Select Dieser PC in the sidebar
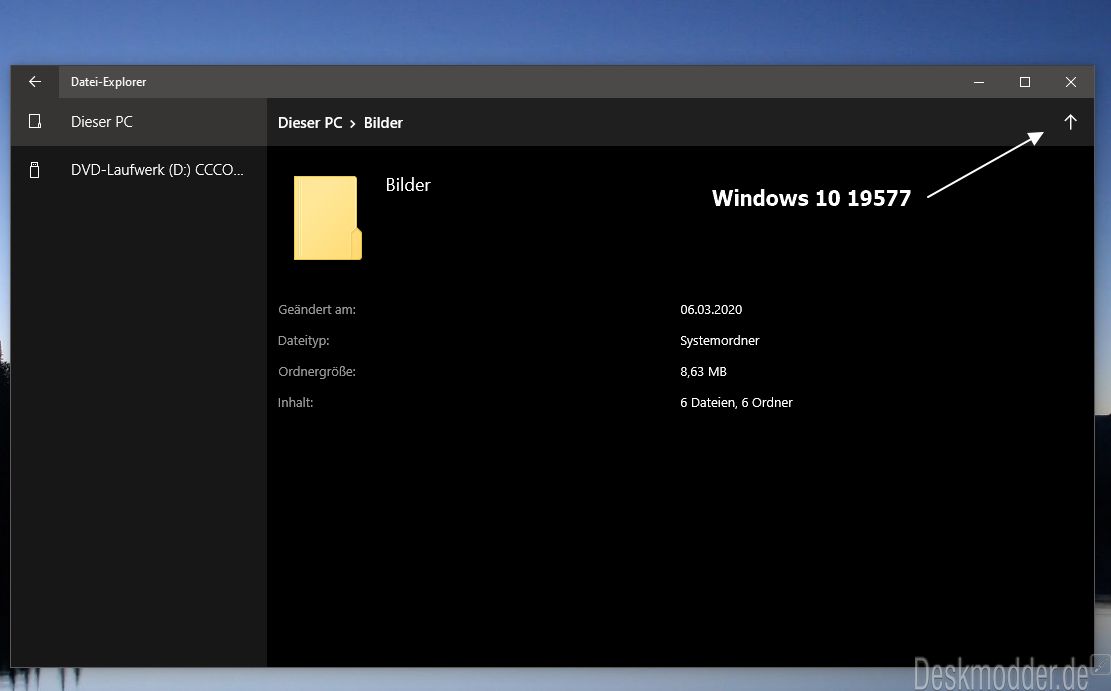 pyautogui.click(x=139, y=122)
